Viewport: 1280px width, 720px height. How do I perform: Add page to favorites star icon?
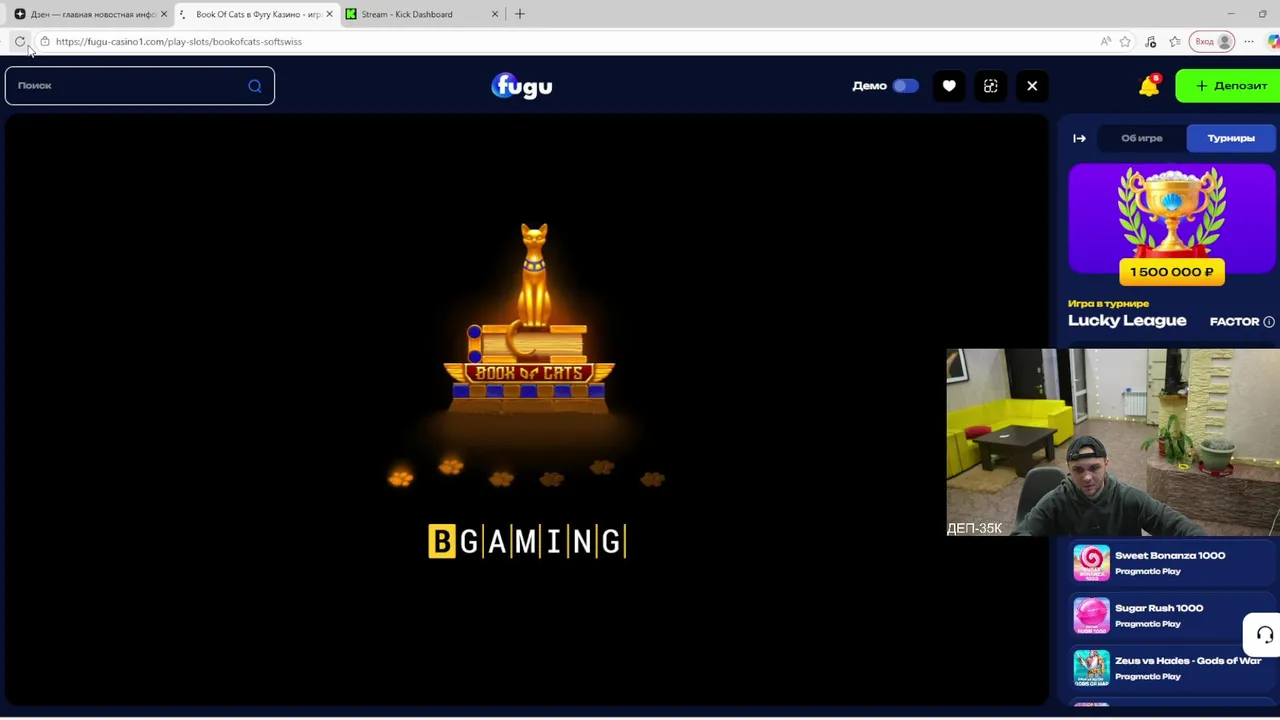[x=1125, y=41]
